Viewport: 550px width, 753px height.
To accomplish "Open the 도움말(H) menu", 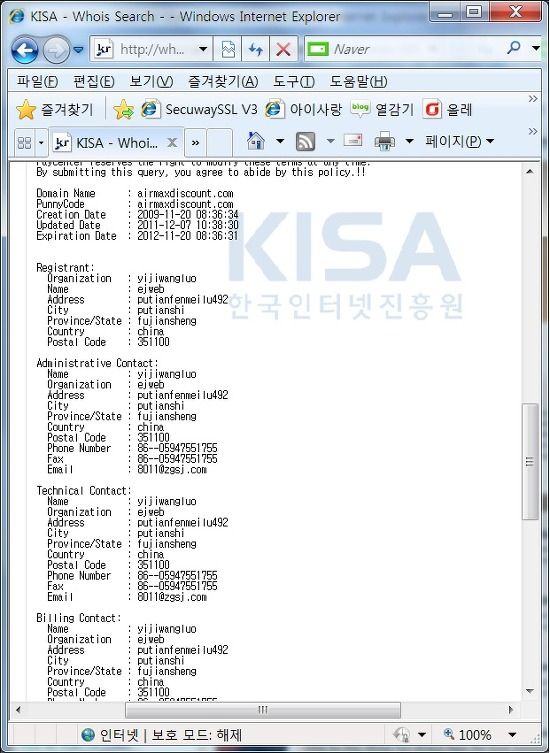I will [358, 81].
